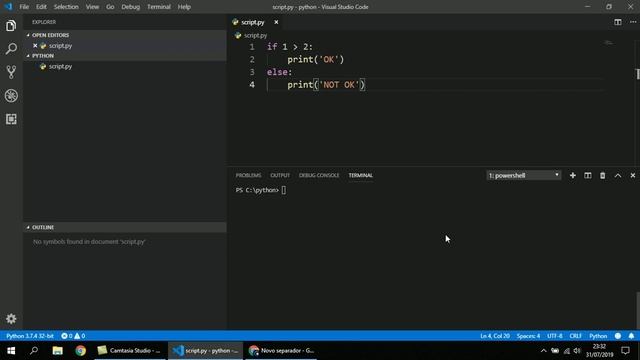
Task: Switch to the Problems panel tab
Action: click(248, 176)
